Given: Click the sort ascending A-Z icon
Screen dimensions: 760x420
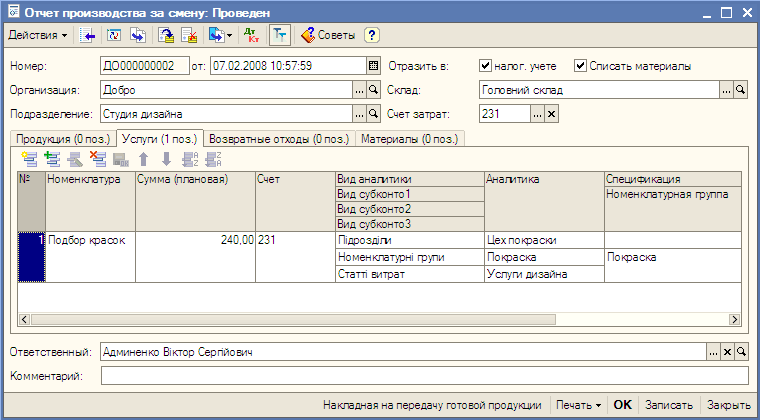Looking at the screenshot, I should pyautogui.click(x=189, y=158).
